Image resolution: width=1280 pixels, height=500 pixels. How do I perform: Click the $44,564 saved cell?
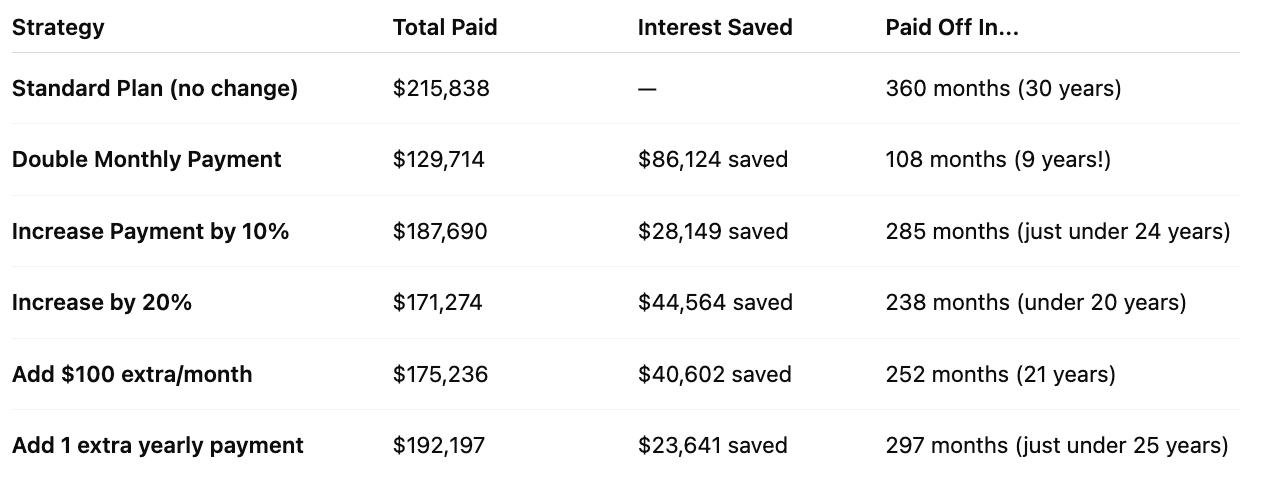pyautogui.click(x=715, y=302)
